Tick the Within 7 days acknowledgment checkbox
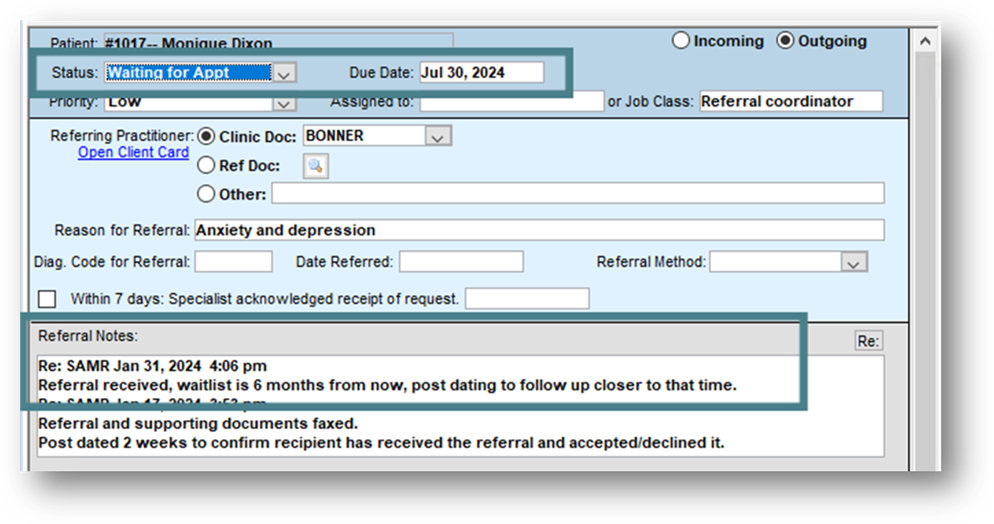994x524 pixels. [47, 298]
